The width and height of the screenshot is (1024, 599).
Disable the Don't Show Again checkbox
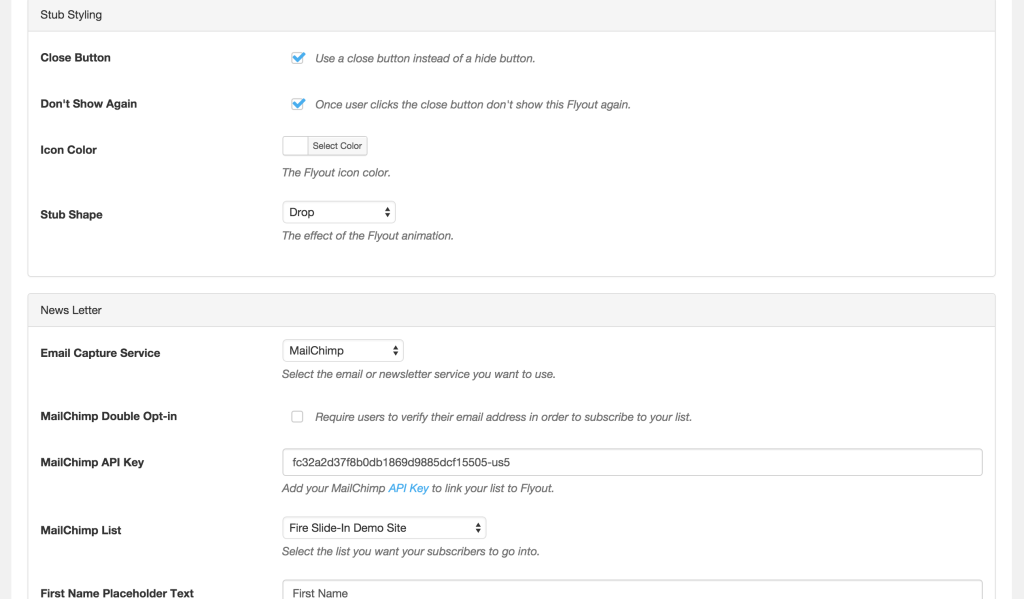[x=297, y=104]
